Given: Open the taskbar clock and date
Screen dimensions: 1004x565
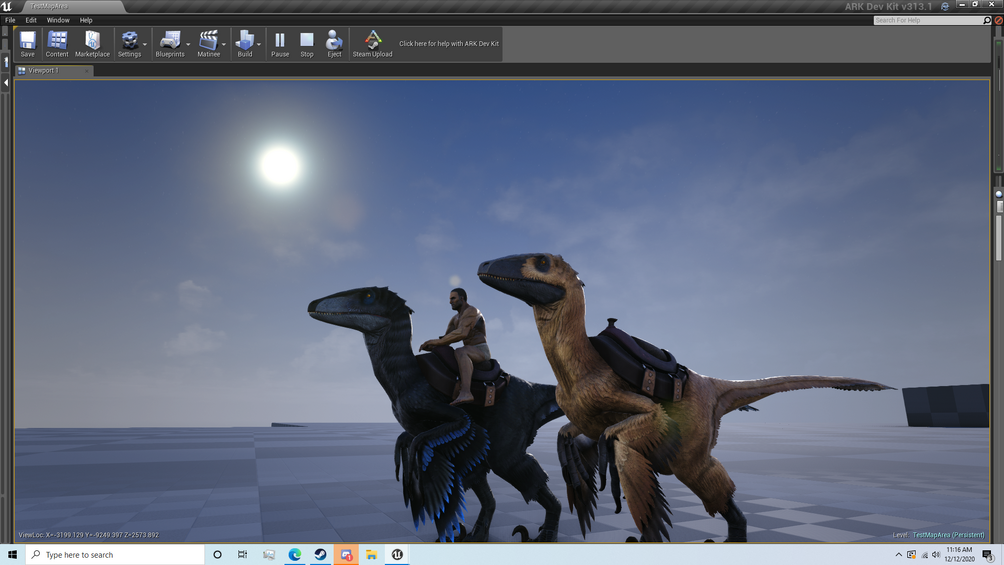Looking at the screenshot, I should 959,555.
